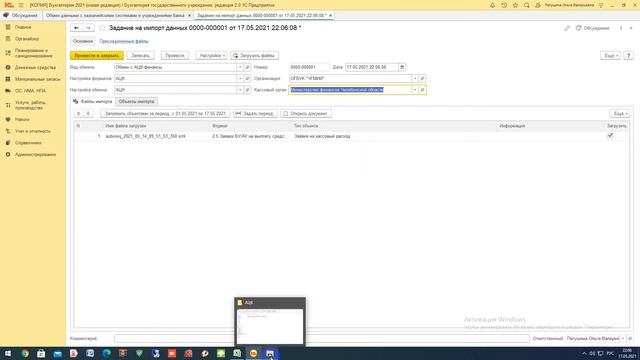Open history clock icon in title bar
The image size is (640, 360).
[504, 5]
